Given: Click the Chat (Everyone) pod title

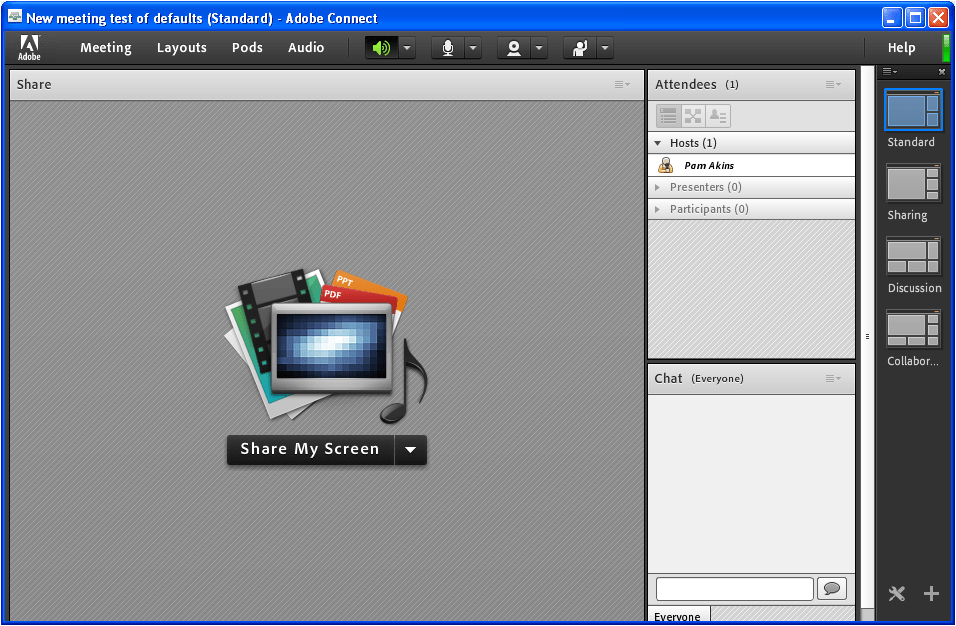Looking at the screenshot, I should click(x=699, y=379).
